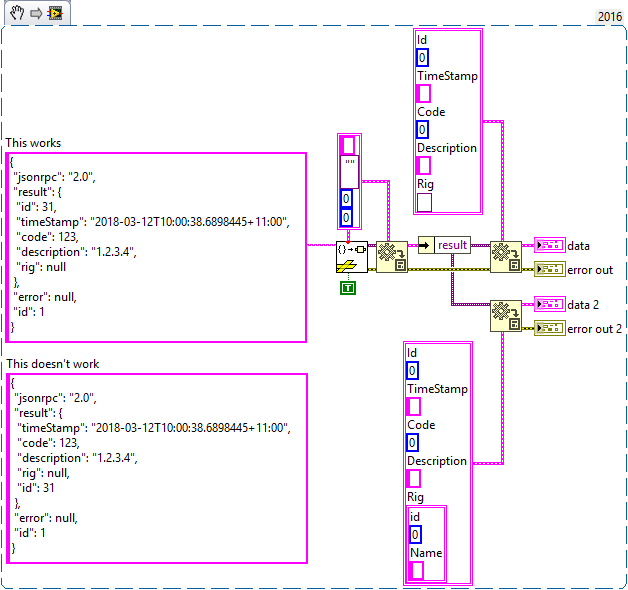Click the 2016 version label

point(609,17)
